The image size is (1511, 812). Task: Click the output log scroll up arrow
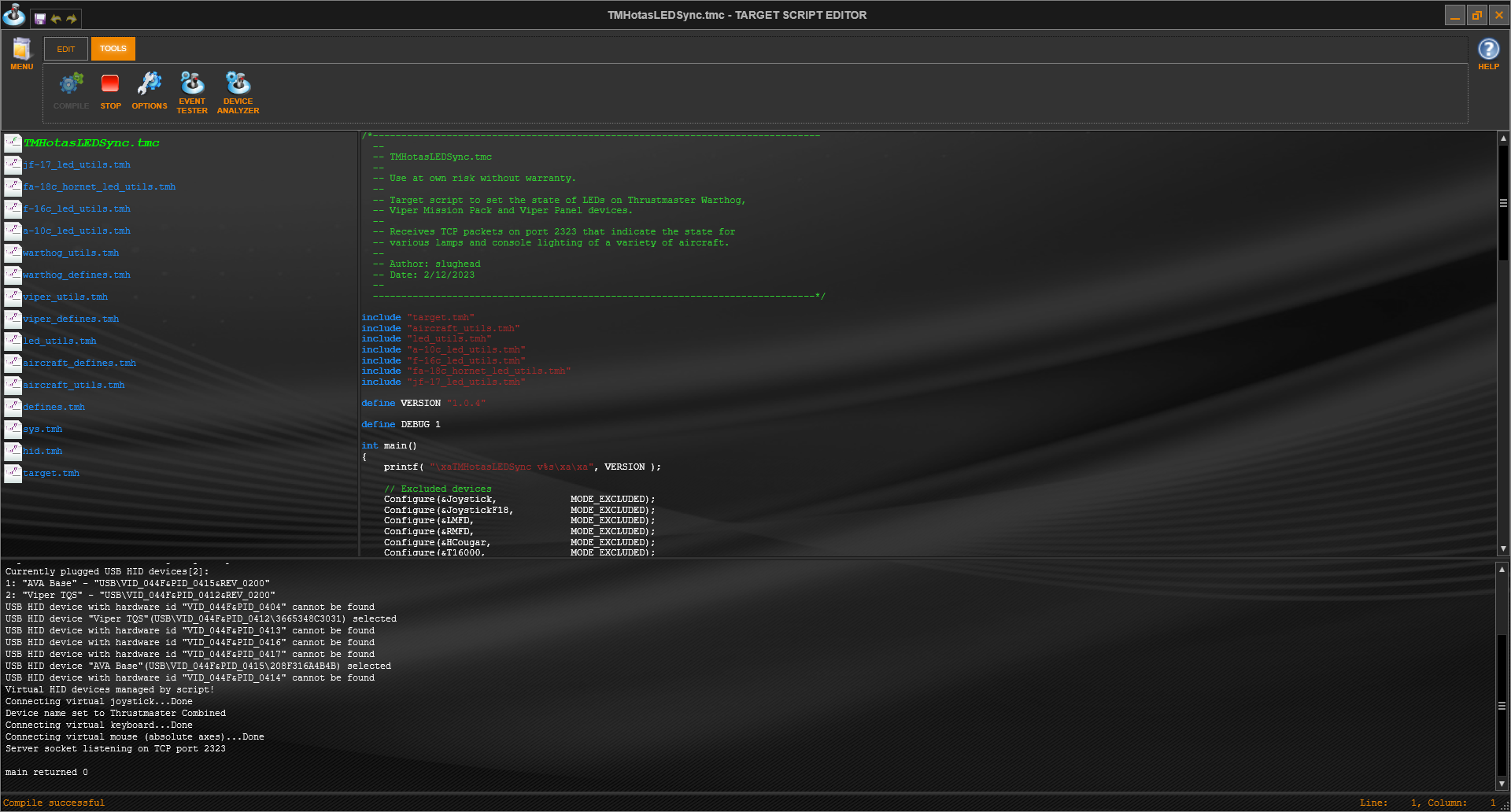[1502, 569]
